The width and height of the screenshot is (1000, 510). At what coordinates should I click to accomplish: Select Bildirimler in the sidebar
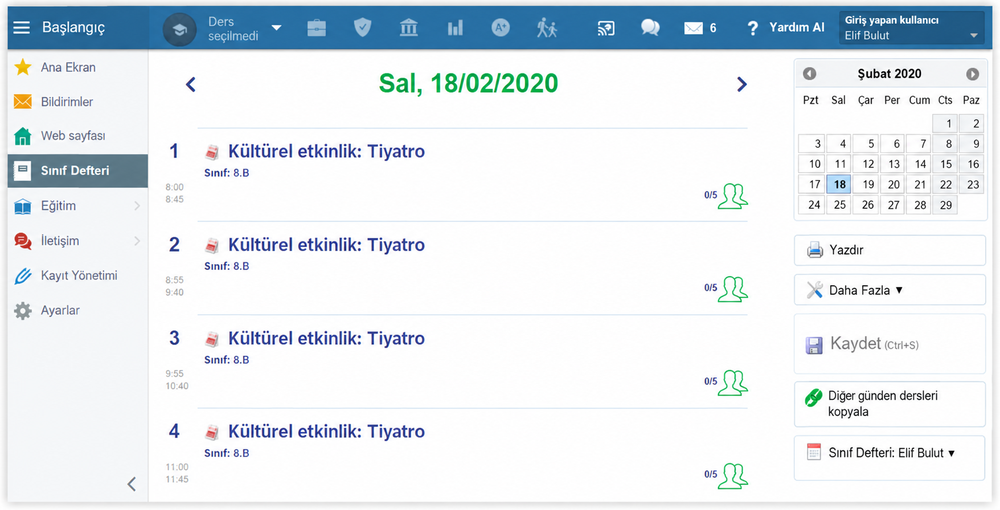coord(77,101)
